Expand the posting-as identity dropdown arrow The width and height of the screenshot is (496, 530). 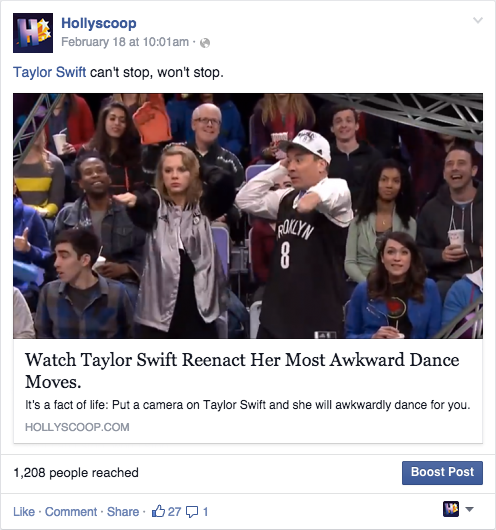point(470,509)
